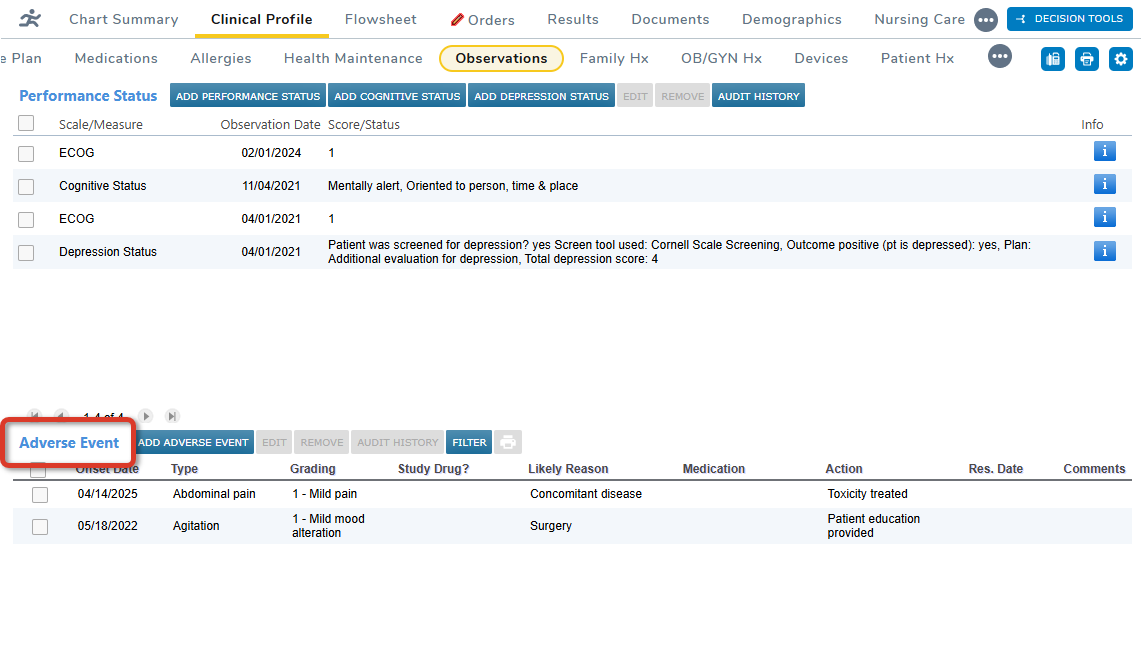Click the Adverse Event EDIT button
1141x656 pixels.
[x=274, y=442]
